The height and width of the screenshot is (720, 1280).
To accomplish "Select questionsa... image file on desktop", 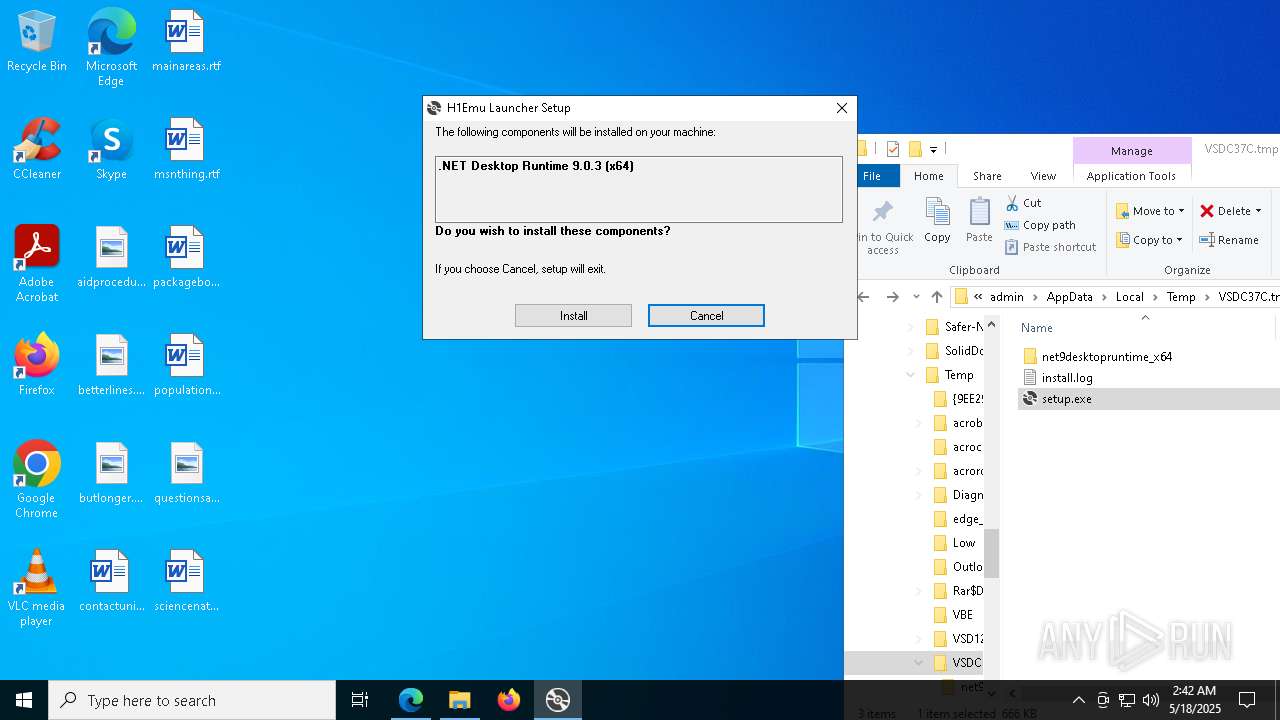I will [x=186, y=474].
